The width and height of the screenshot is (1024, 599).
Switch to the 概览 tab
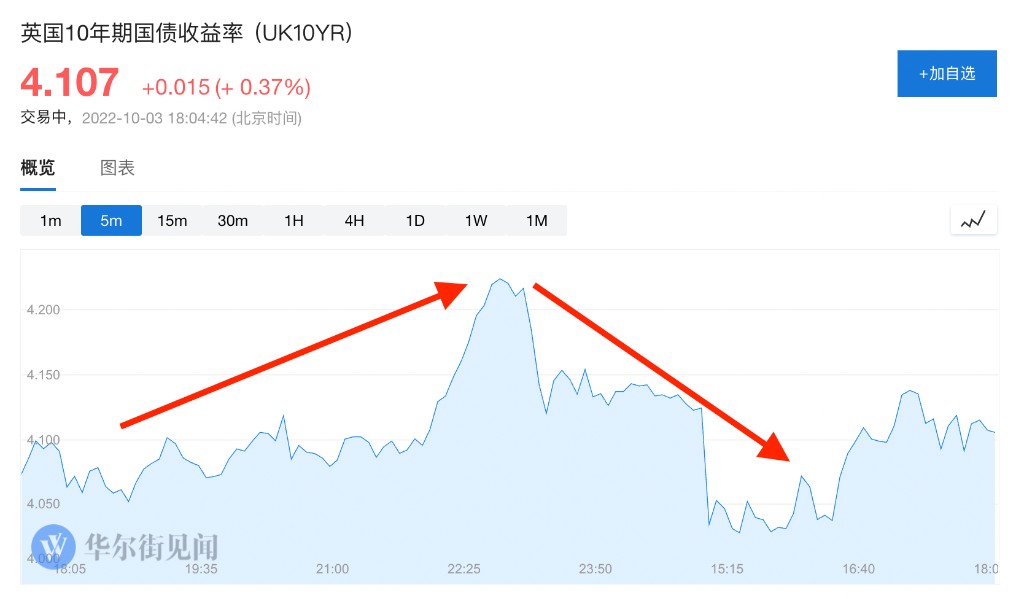pyautogui.click(x=38, y=168)
